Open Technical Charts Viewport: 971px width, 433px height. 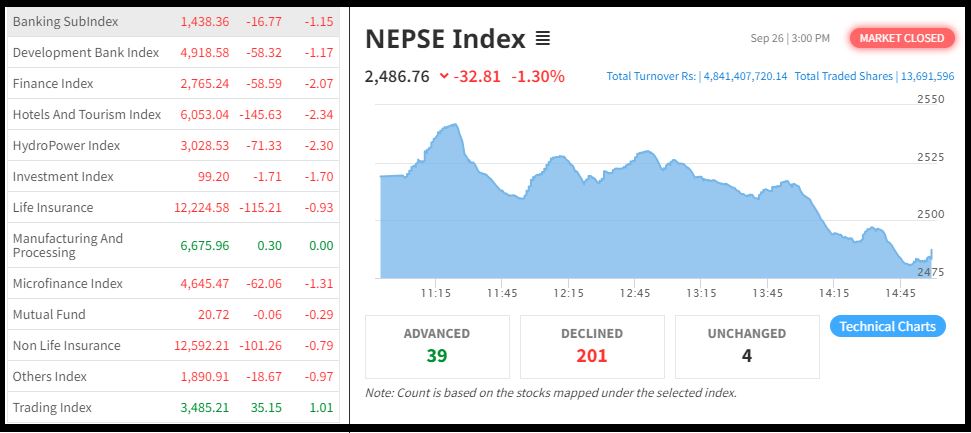point(887,326)
